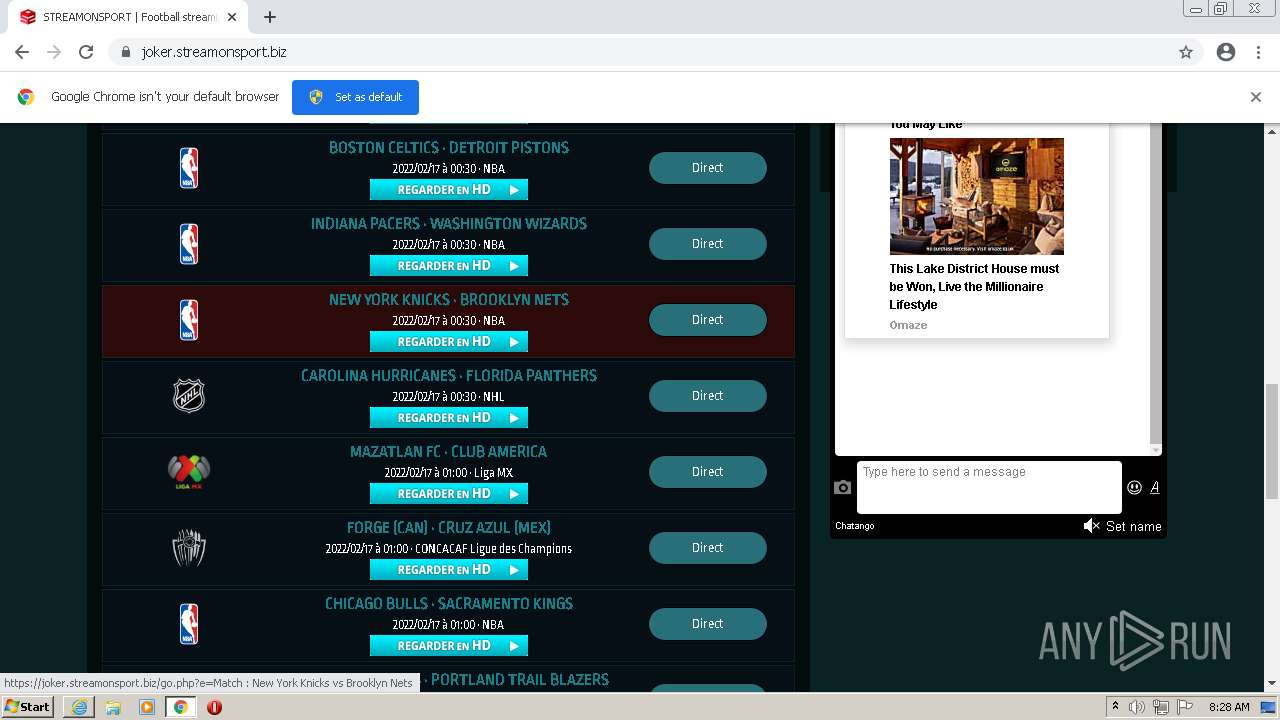Open the chat emoji smiley picker
The height and width of the screenshot is (720, 1280).
[1134, 488]
